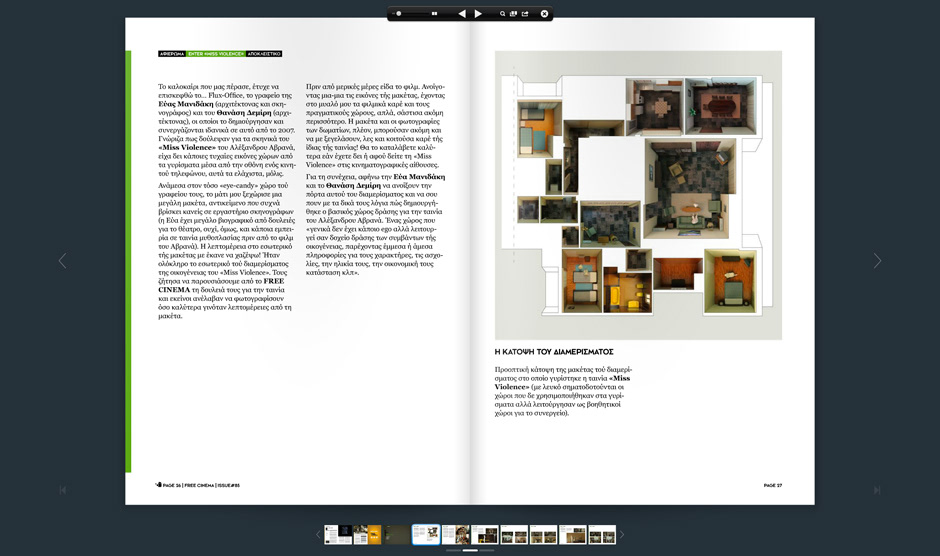Click PAGE 26 | FREE CINEMA footer
The height and width of the screenshot is (556, 940).
click(x=198, y=485)
